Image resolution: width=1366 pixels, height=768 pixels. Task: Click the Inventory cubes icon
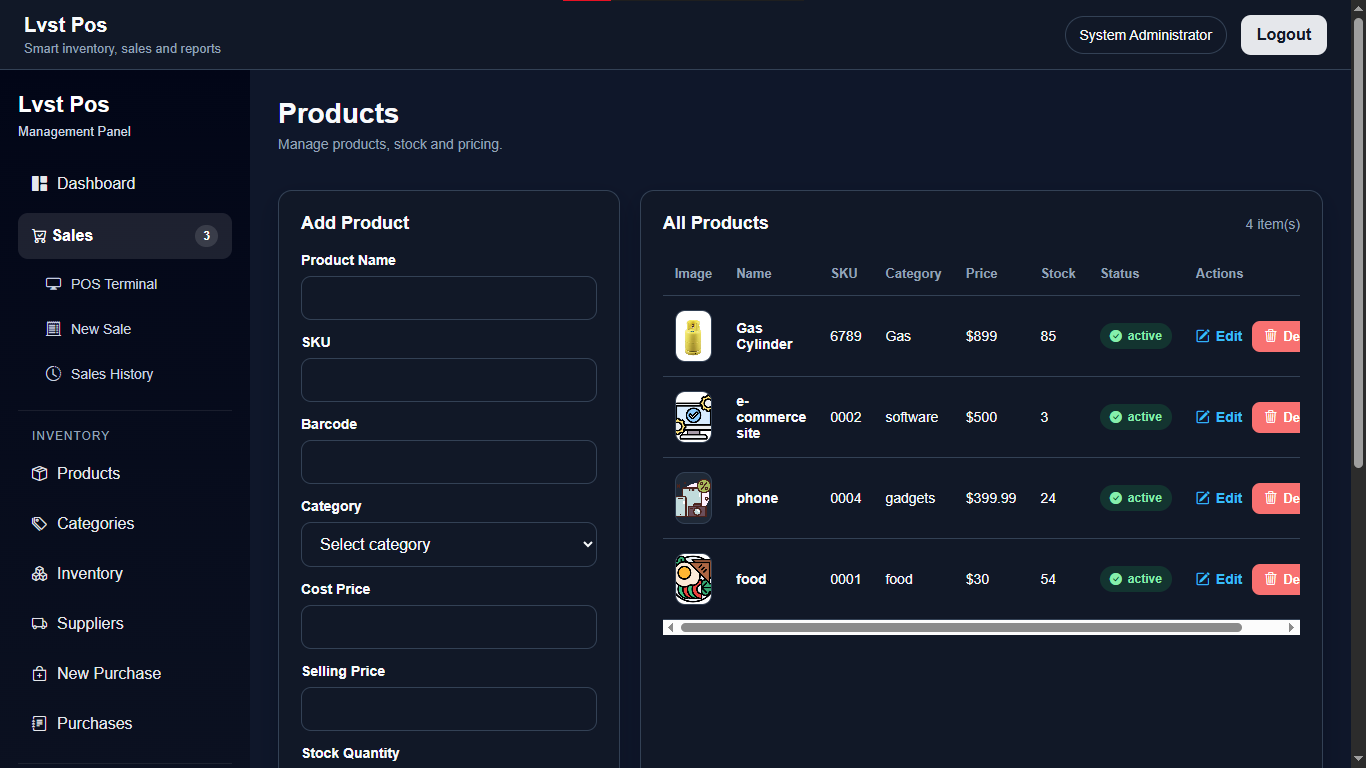point(40,574)
